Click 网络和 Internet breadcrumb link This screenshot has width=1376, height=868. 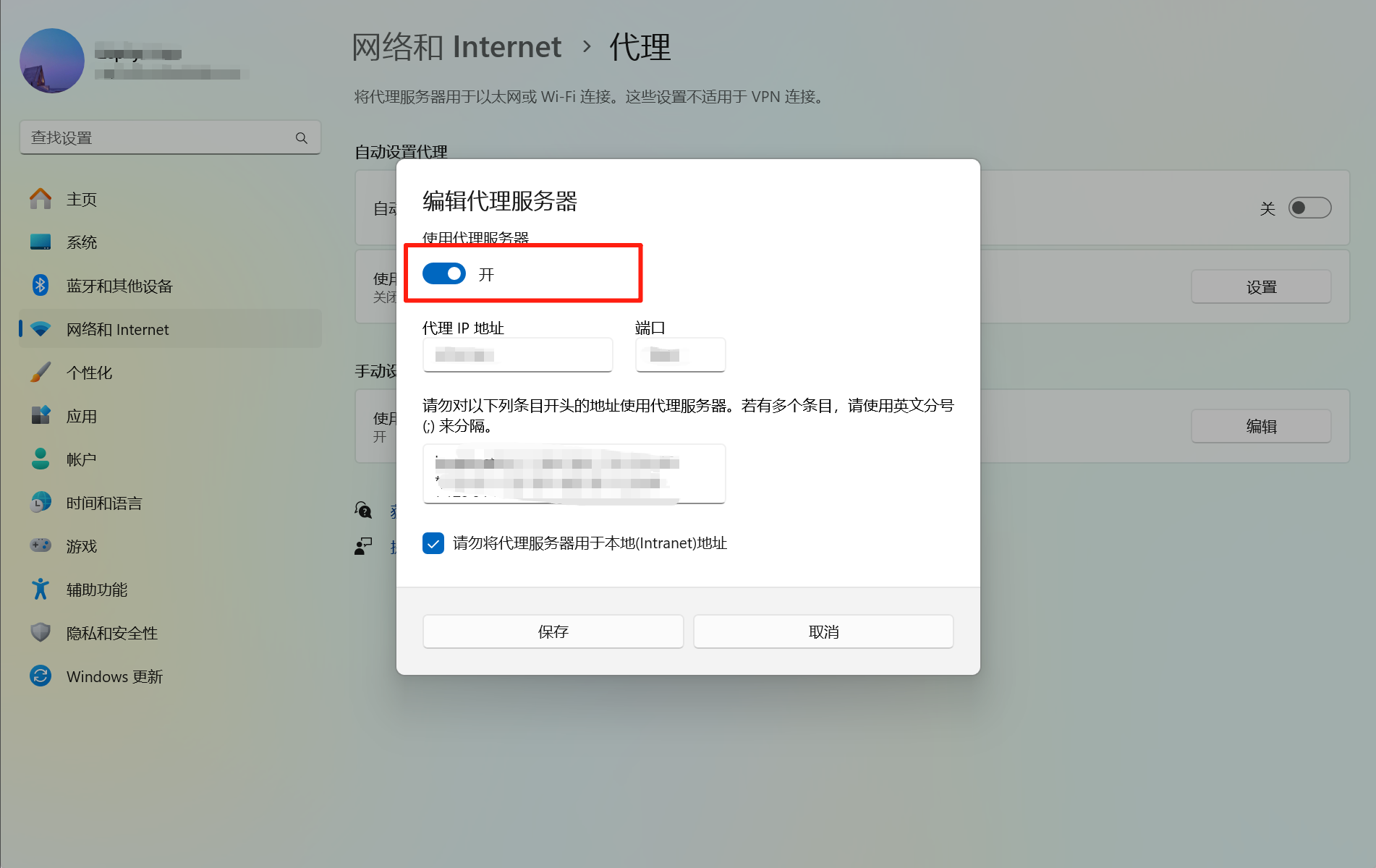(456, 47)
